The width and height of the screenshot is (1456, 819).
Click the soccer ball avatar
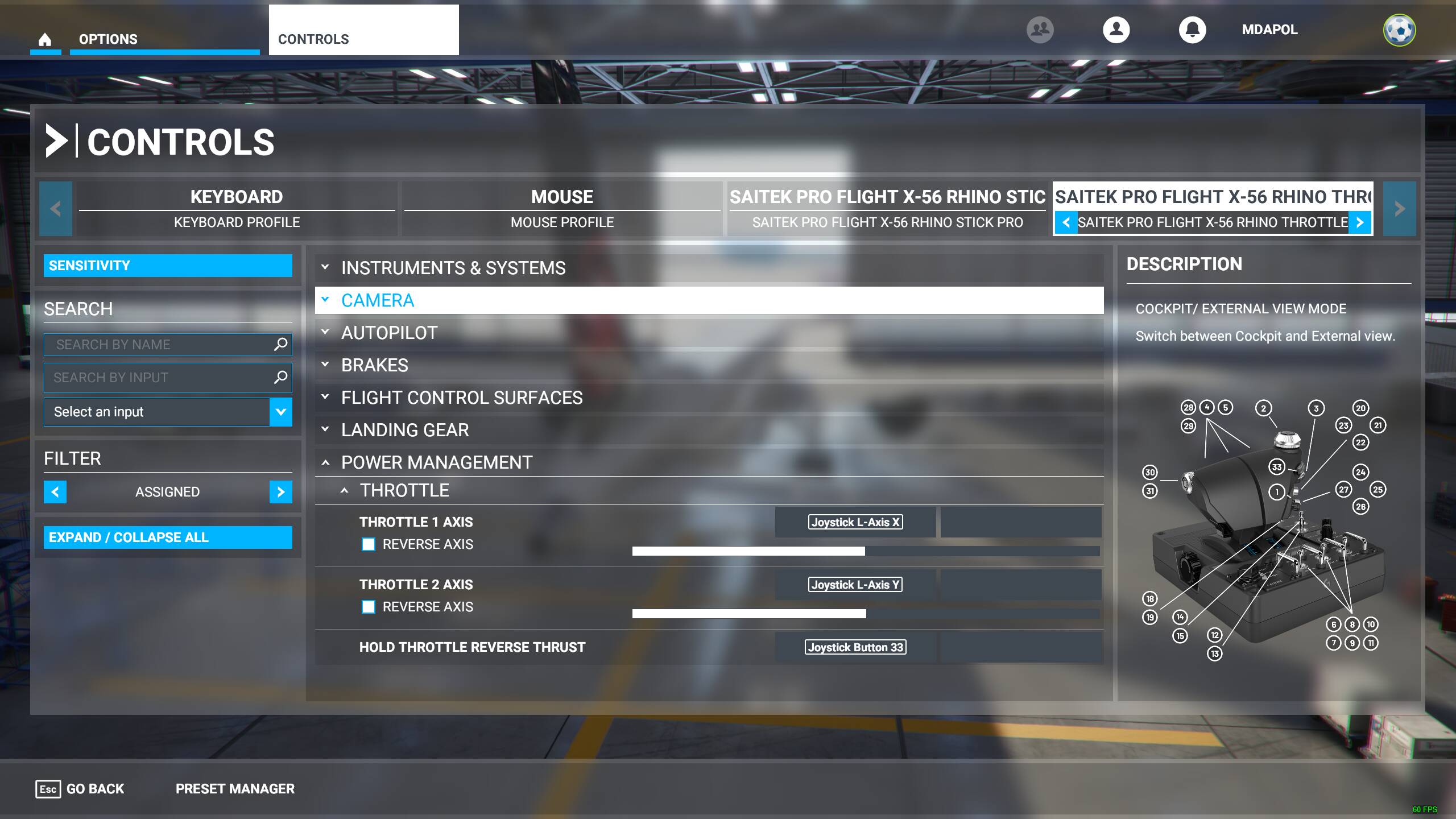coord(1399,30)
